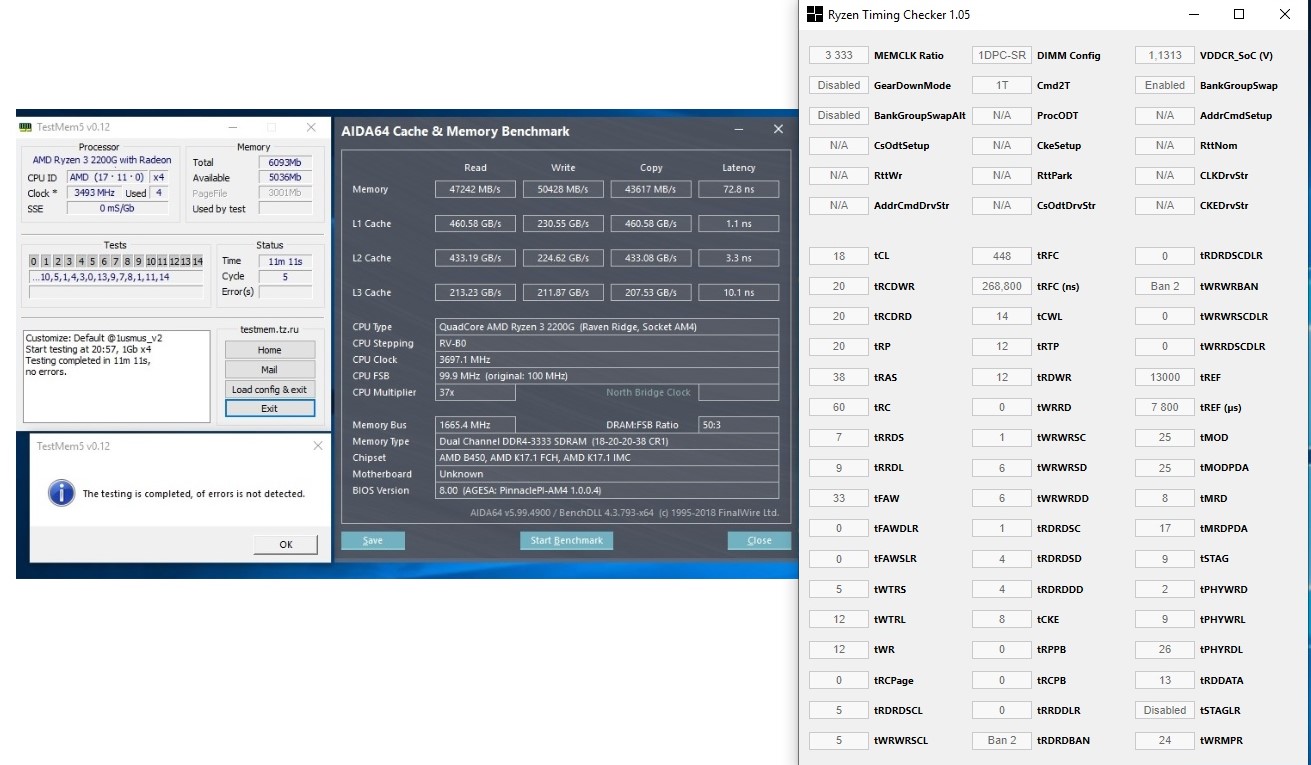Click Memory Write value 50428 MB/s
Image resolution: width=1311 pixels, height=765 pixels.
(563, 189)
